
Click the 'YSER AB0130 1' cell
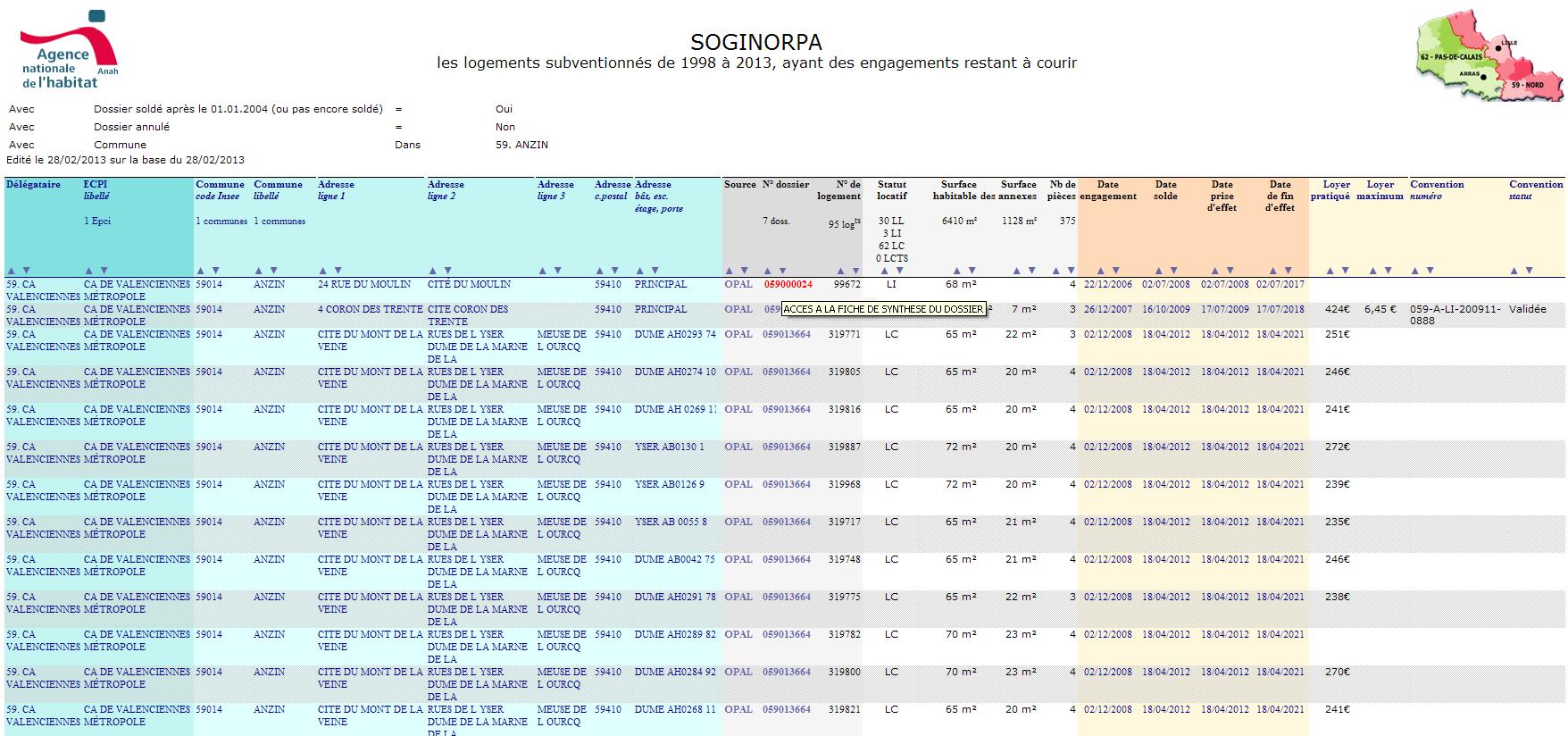[x=670, y=447]
